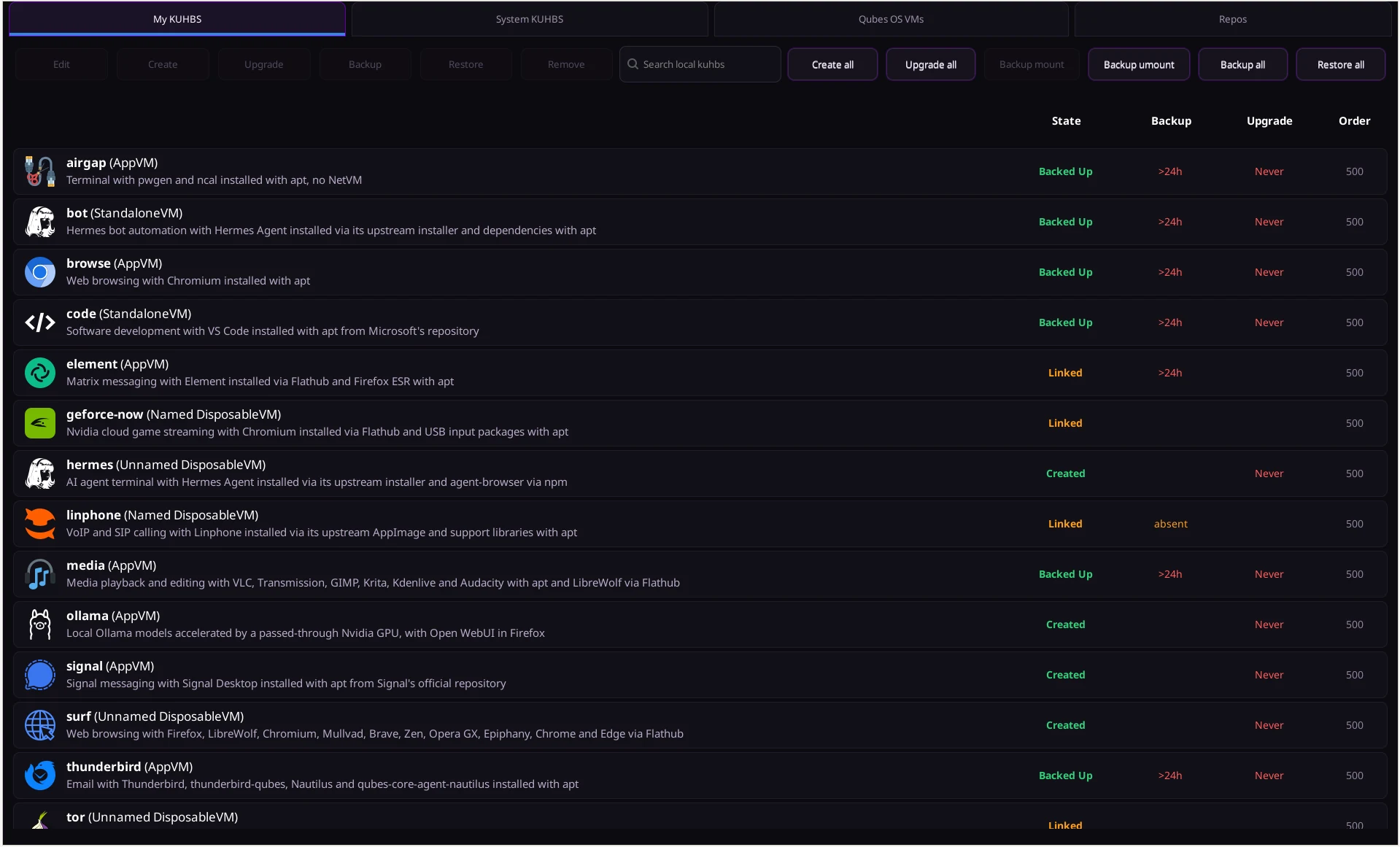Open the Repos tab
The height and width of the screenshot is (847, 1400).
tap(1233, 19)
